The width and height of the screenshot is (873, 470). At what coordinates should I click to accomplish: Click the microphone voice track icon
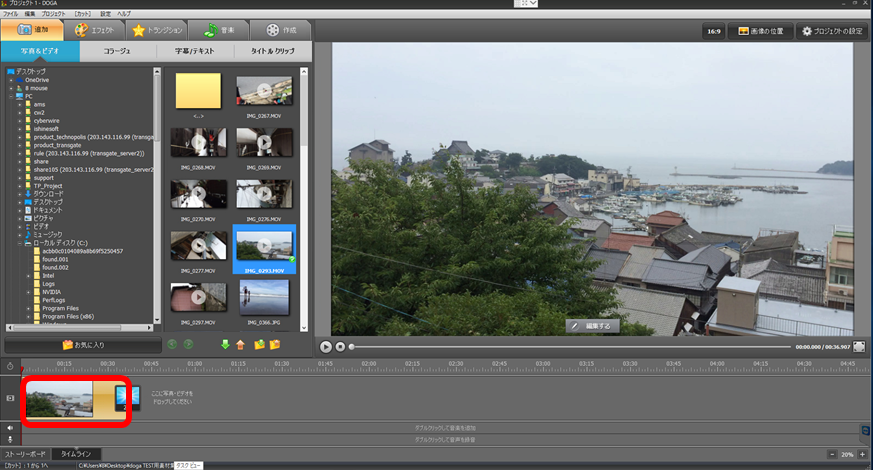(x=10, y=439)
